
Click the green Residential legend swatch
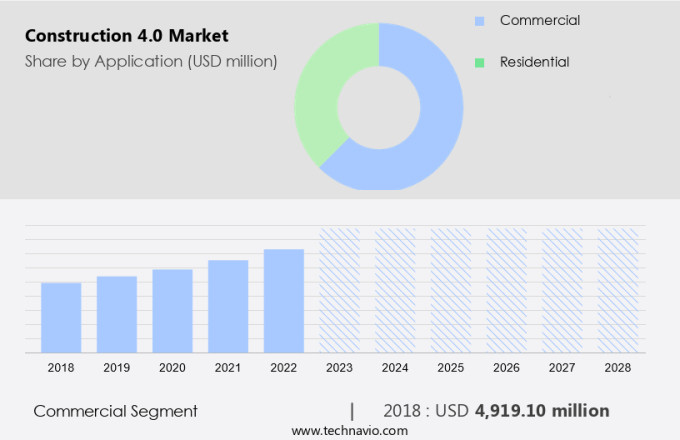480,63
